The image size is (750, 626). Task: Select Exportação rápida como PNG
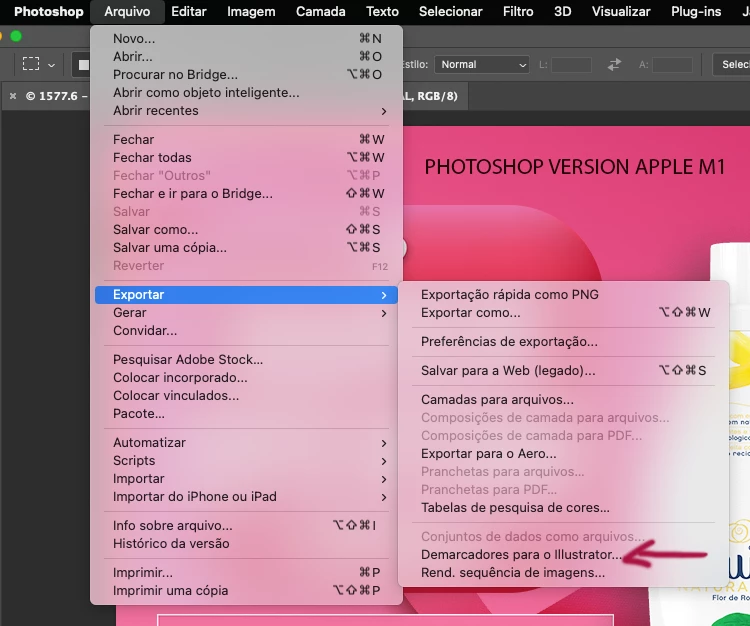[x=563, y=295]
